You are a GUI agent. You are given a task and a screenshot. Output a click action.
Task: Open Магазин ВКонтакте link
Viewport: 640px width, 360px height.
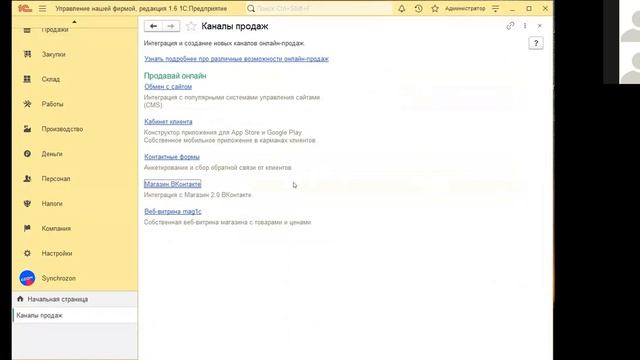click(x=173, y=184)
